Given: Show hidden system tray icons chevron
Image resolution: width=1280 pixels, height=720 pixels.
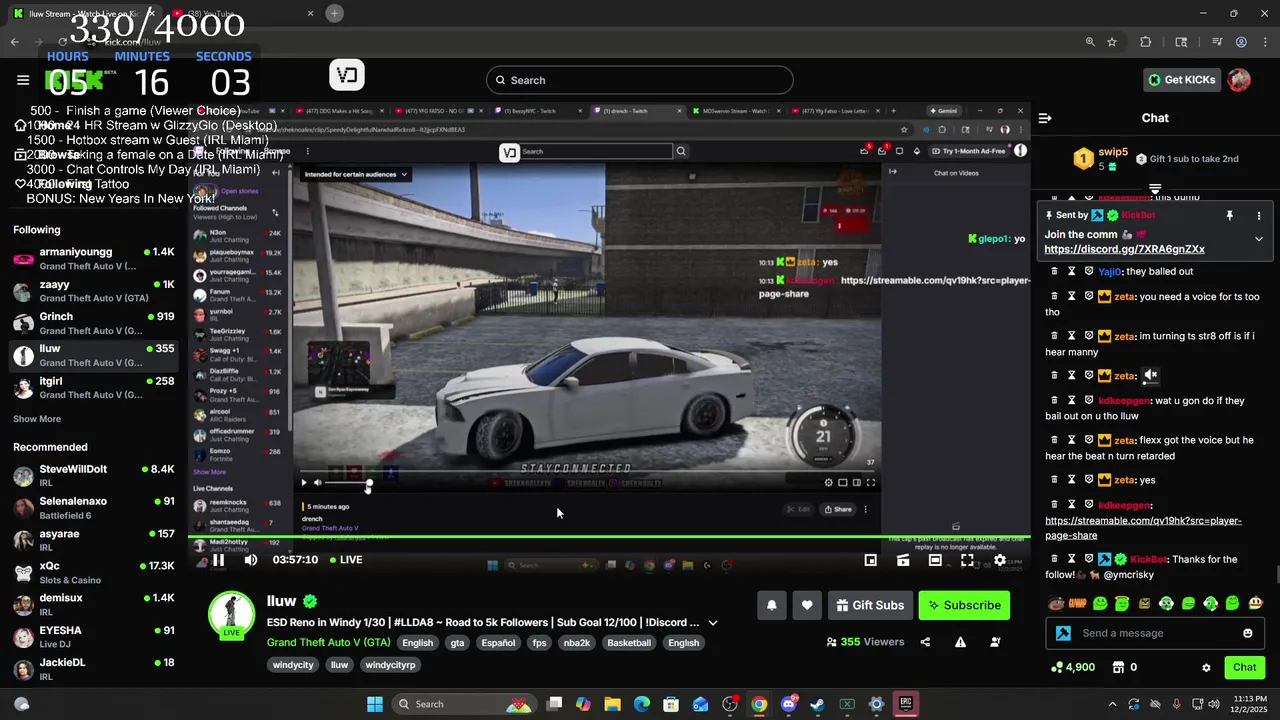Looking at the screenshot, I should pos(1112,704).
